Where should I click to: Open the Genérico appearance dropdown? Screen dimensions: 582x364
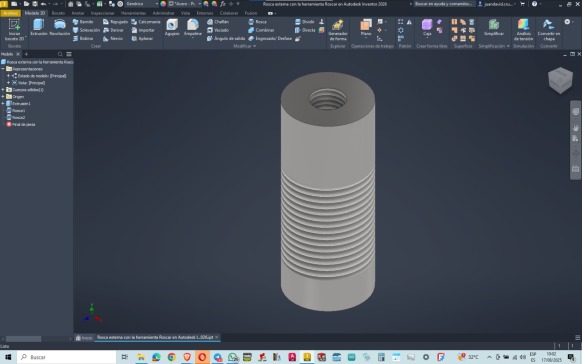142,4
